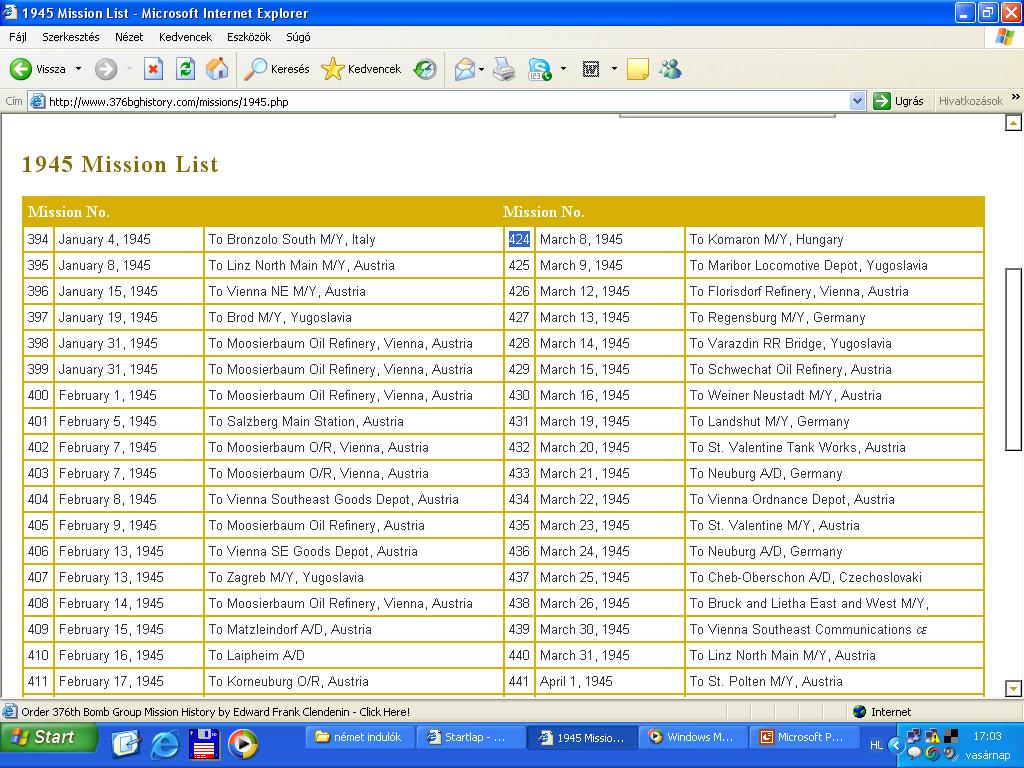Open Kedvencek favorites star

361,69
